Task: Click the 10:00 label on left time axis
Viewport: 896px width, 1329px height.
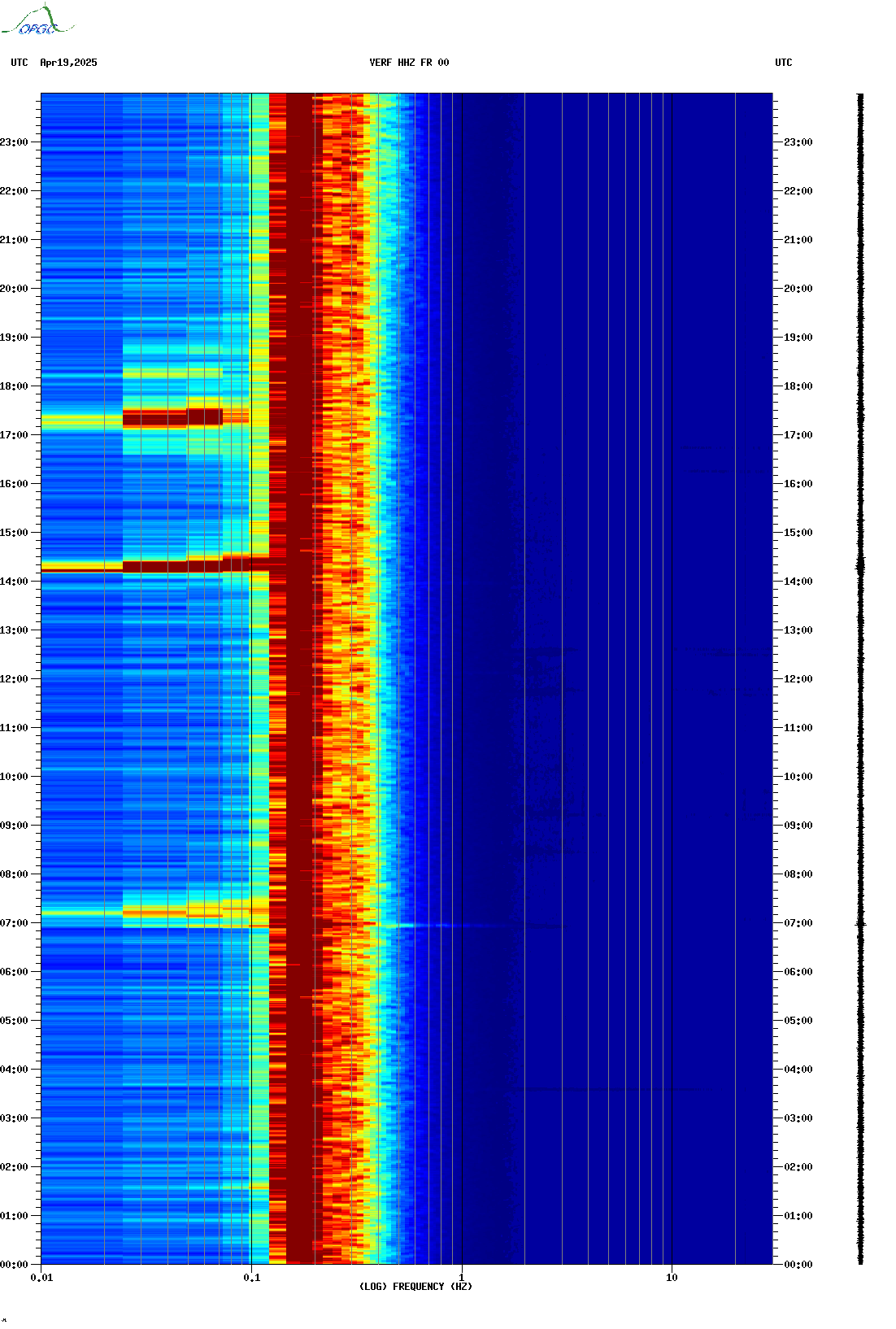Action: coord(14,777)
